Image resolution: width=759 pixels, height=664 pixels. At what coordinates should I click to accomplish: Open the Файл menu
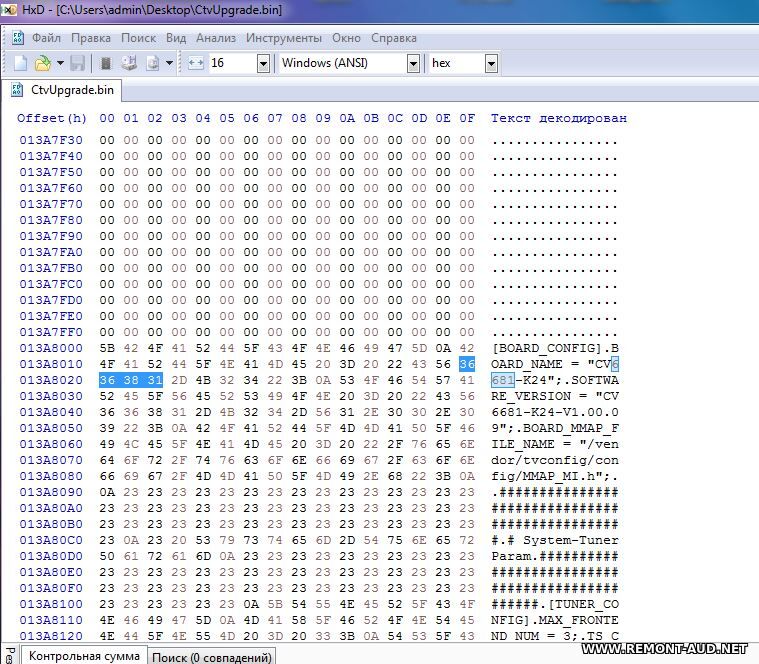point(46,38)
